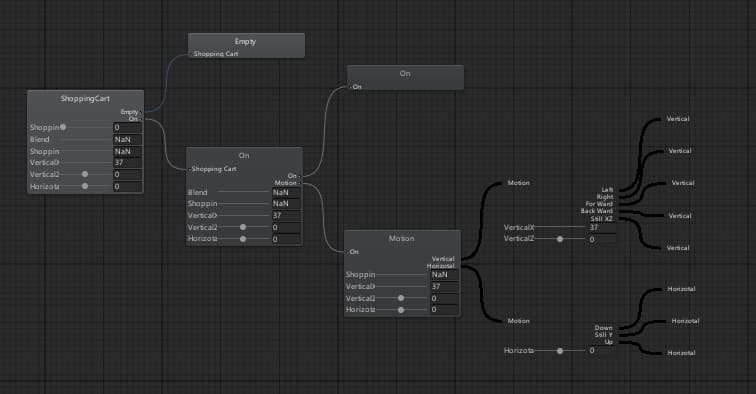Click the Still XZ motion port label
The width and height of the screenshot is (756, 394).
[x=601, y=218]
